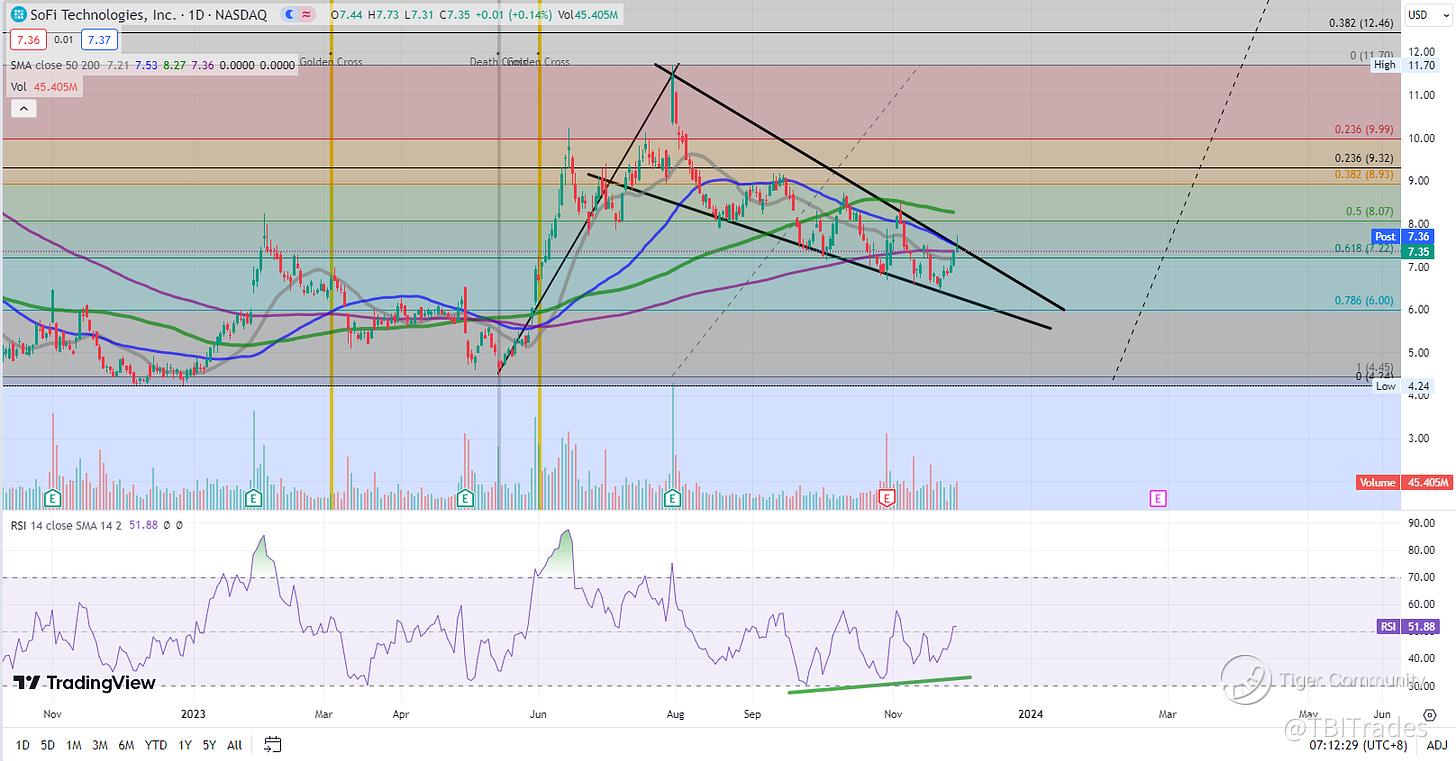This screenshot has height=761, width=1456.
Task: Click the 0.382 (8.93) Fibonacci label
Action: point(1364,174)
